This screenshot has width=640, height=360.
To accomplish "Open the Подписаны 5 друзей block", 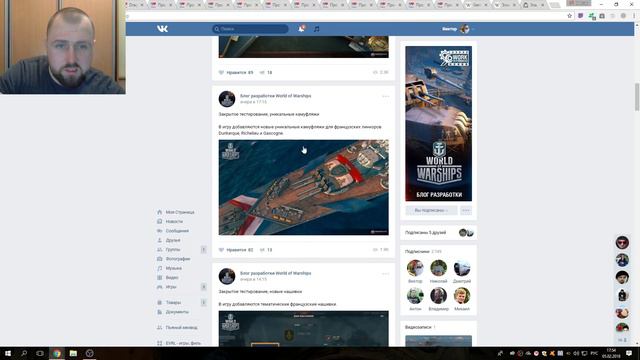I will point(438,233).
